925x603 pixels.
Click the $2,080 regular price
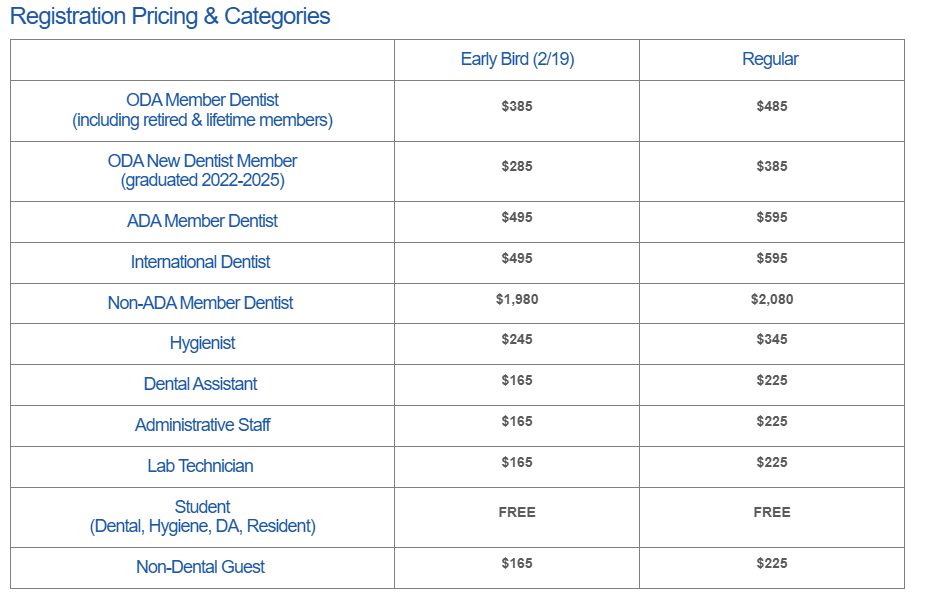(772, 299)
